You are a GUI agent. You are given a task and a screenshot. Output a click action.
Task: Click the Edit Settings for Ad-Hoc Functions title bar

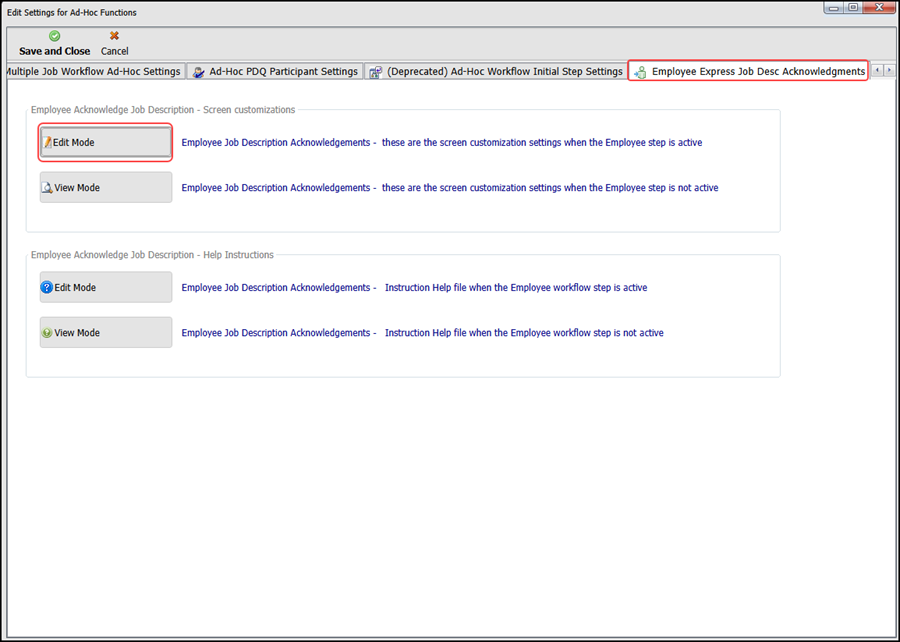point(400,12)
